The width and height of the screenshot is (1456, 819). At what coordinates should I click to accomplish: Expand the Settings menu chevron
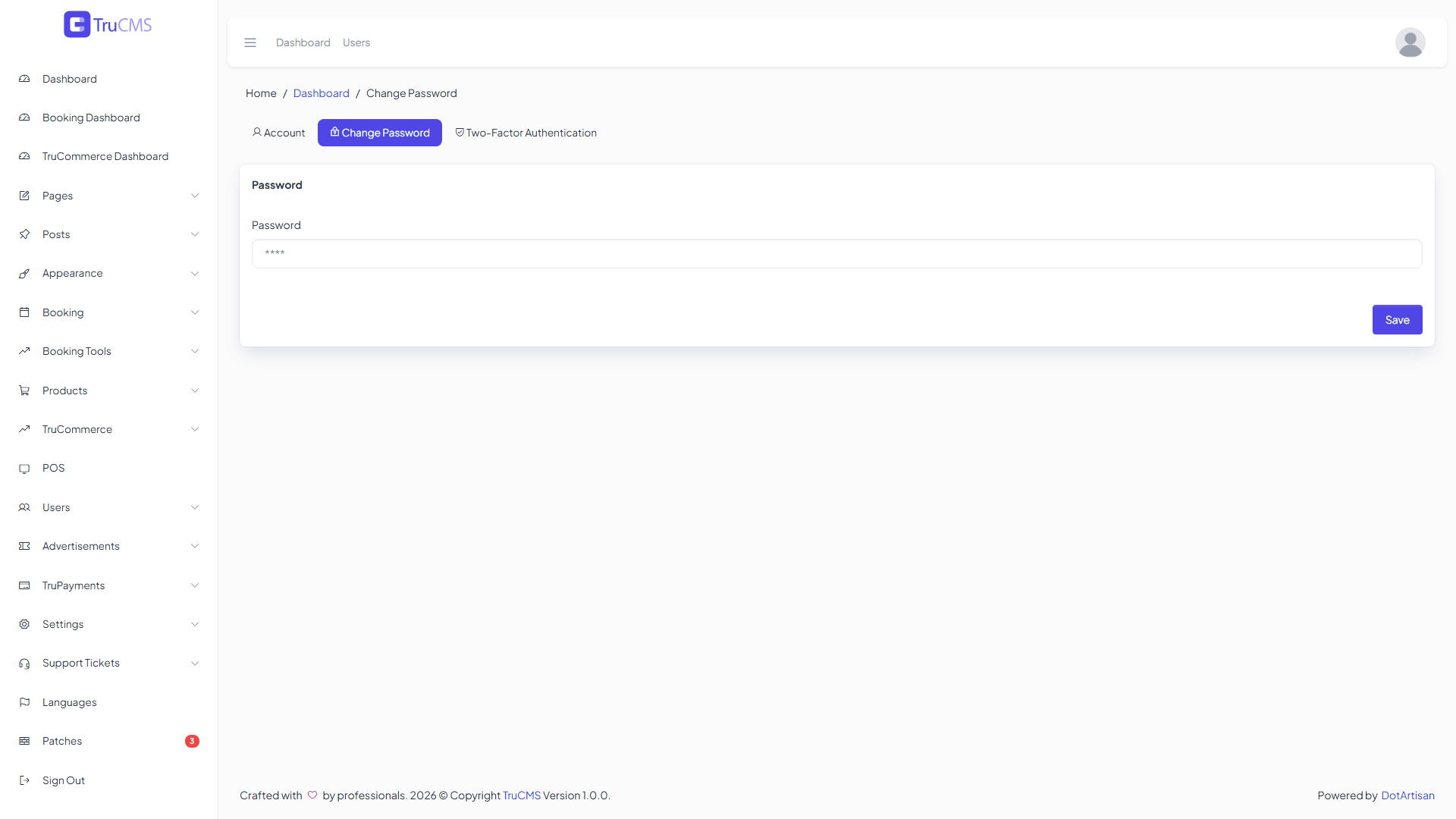195,624
